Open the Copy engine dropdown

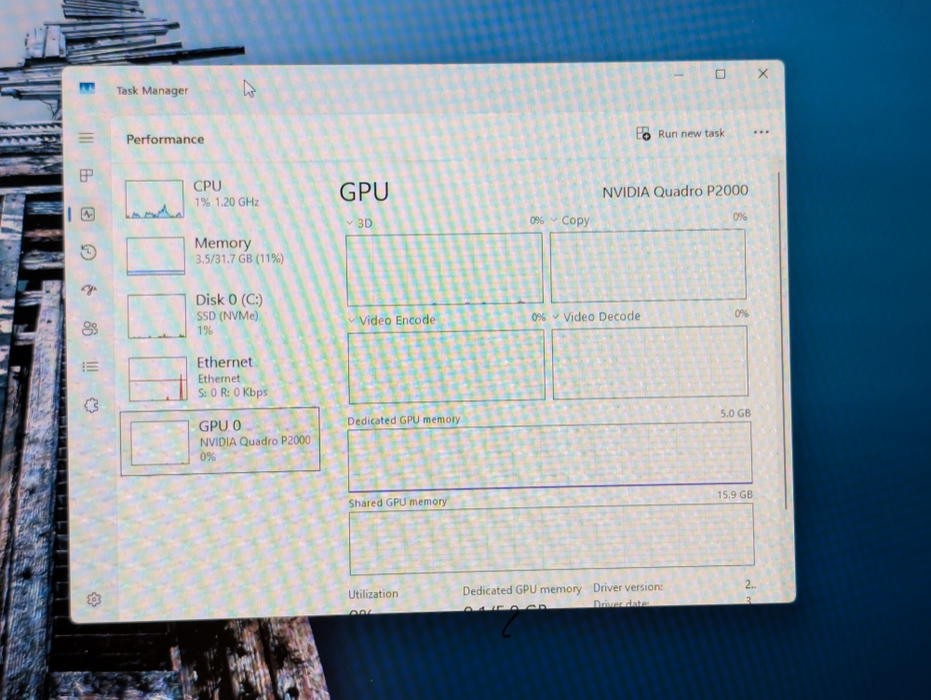point(570,220)
